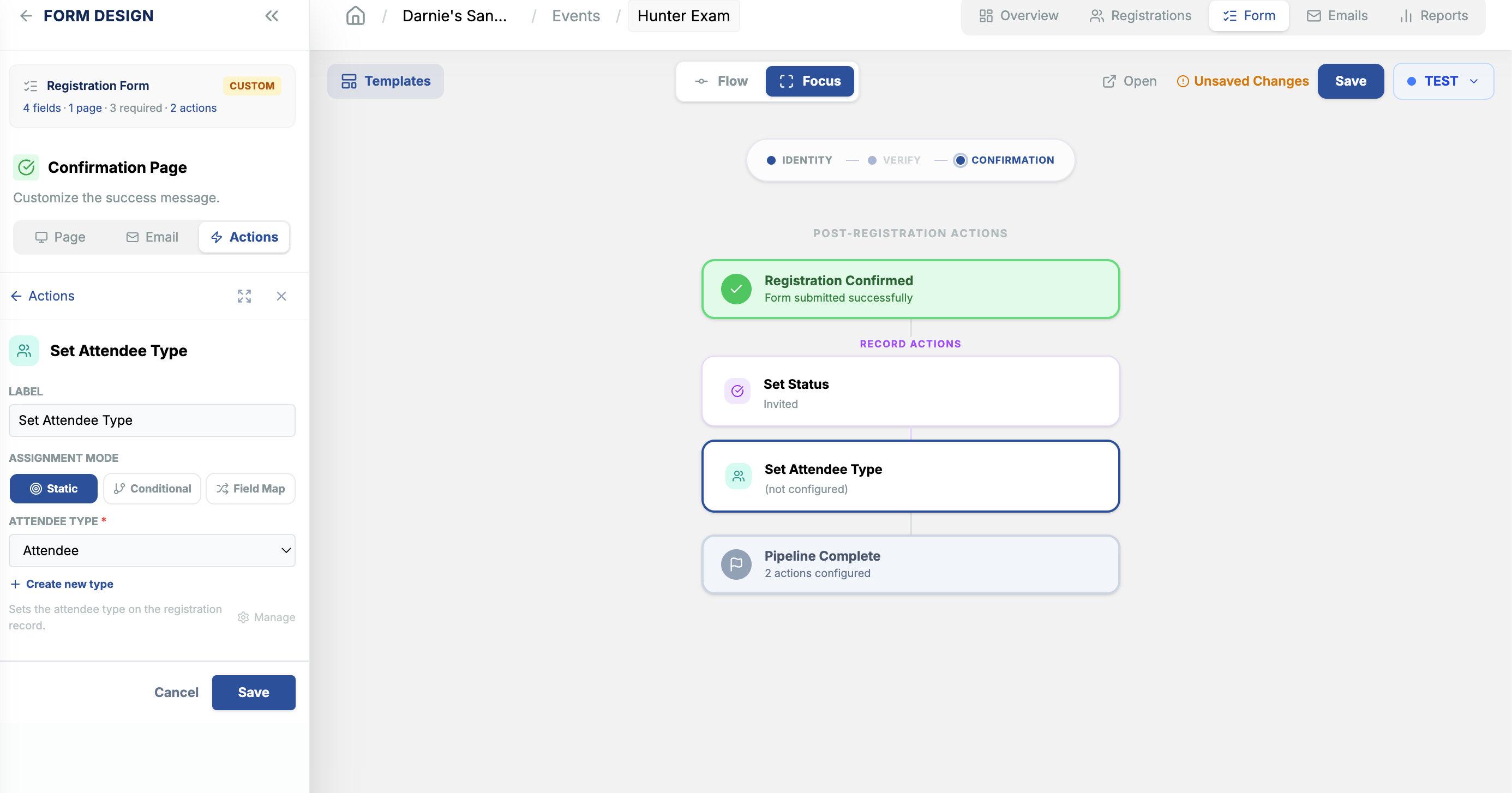Select Static assignment mode
This screenshot has height=793, width=1512.
point(53,488)
